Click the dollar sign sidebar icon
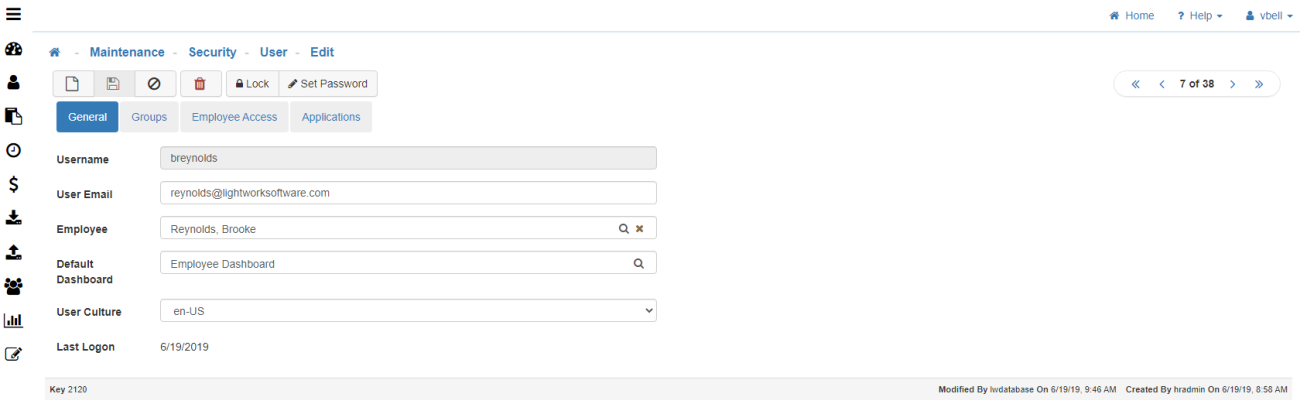This screenshot has width=1300, height=404. click(14, 184)
